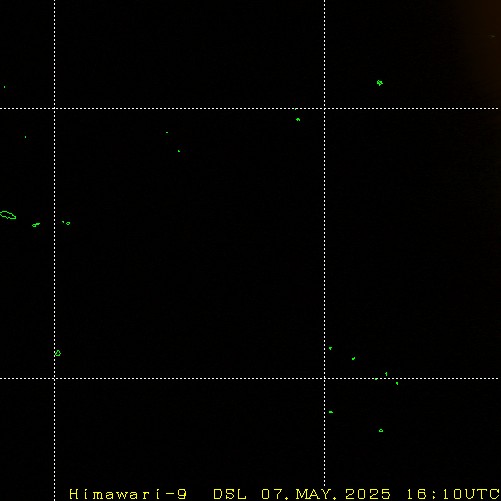Image resolution: width=501 pixels, height=501 pixels.
Task: Click the upper-right gridline intersection
Action: tap(325, 108)
